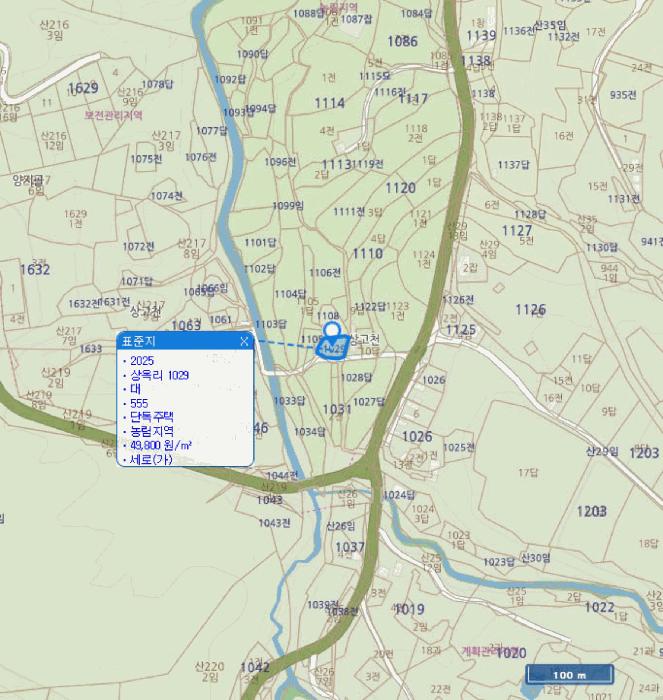The image size is (663, 700).
Task: Click the 산30임 forest parcel label
Action: point(536,558)
